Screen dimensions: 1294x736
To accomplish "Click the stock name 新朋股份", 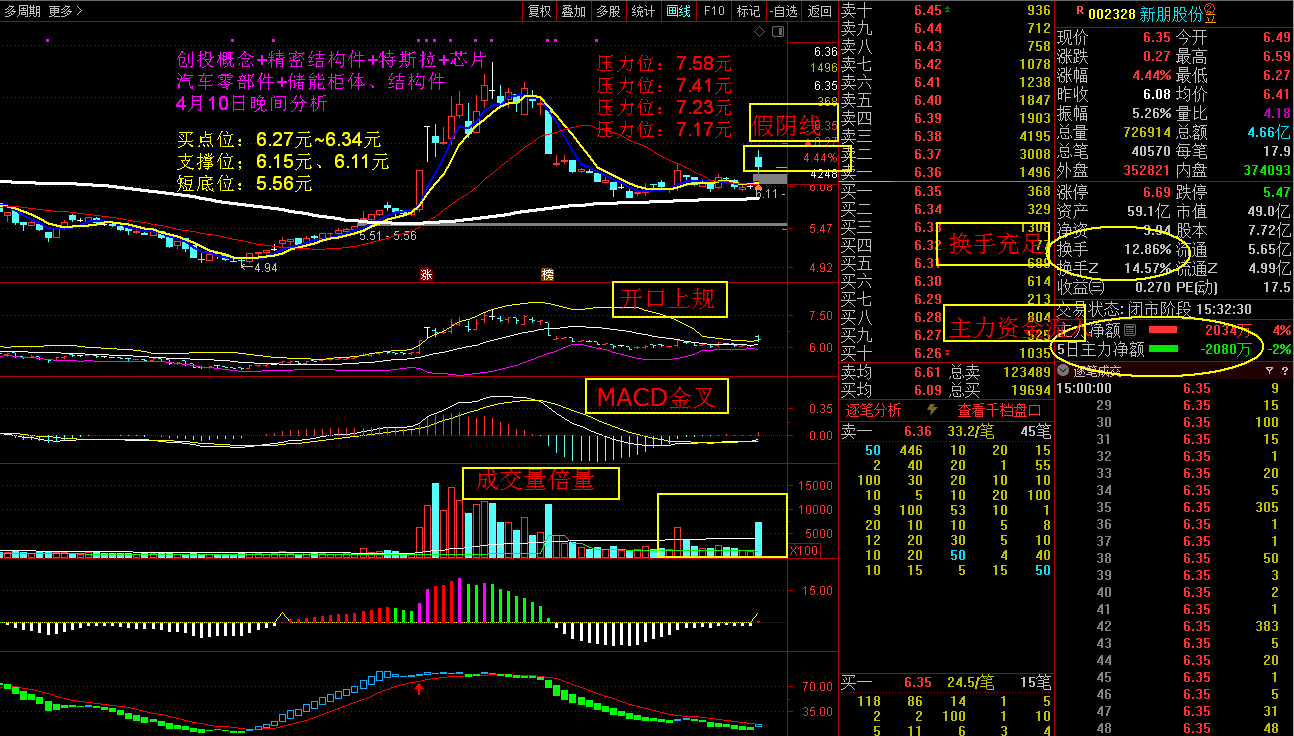I will [1171, 14].
